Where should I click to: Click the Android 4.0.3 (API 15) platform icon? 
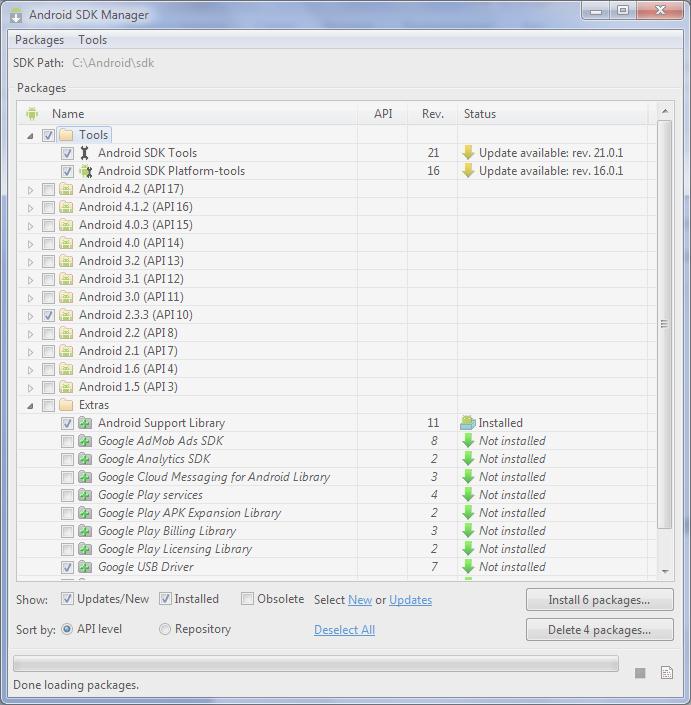pyautogui.click(x=66, y=225)
